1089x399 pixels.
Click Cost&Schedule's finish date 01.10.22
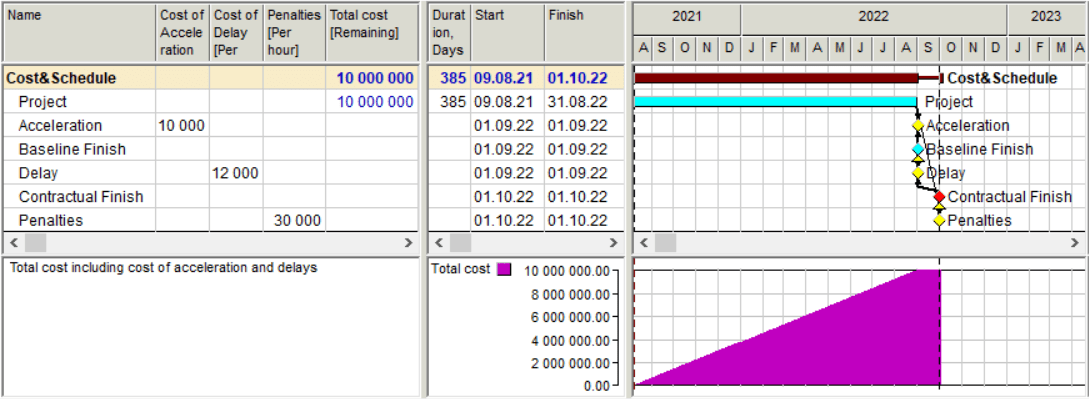pos(585,78)
